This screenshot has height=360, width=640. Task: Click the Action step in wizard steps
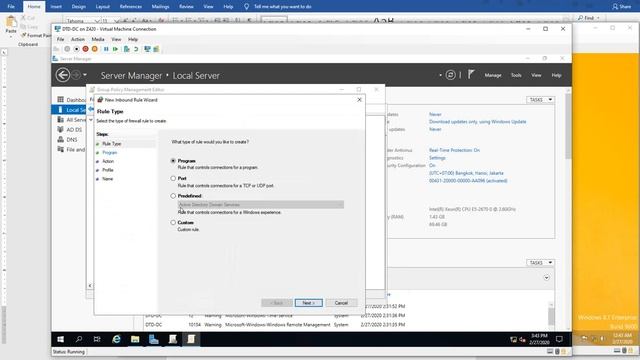108,161
